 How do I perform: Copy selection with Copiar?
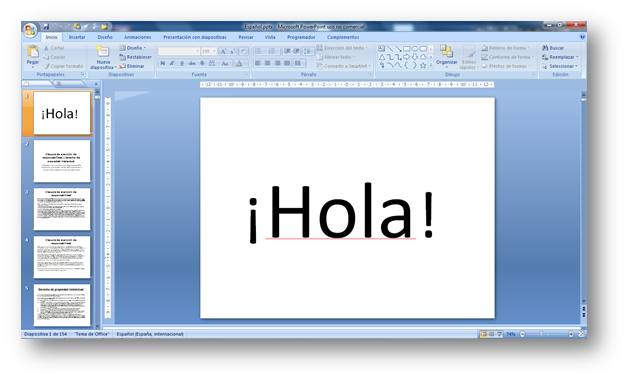54,57
